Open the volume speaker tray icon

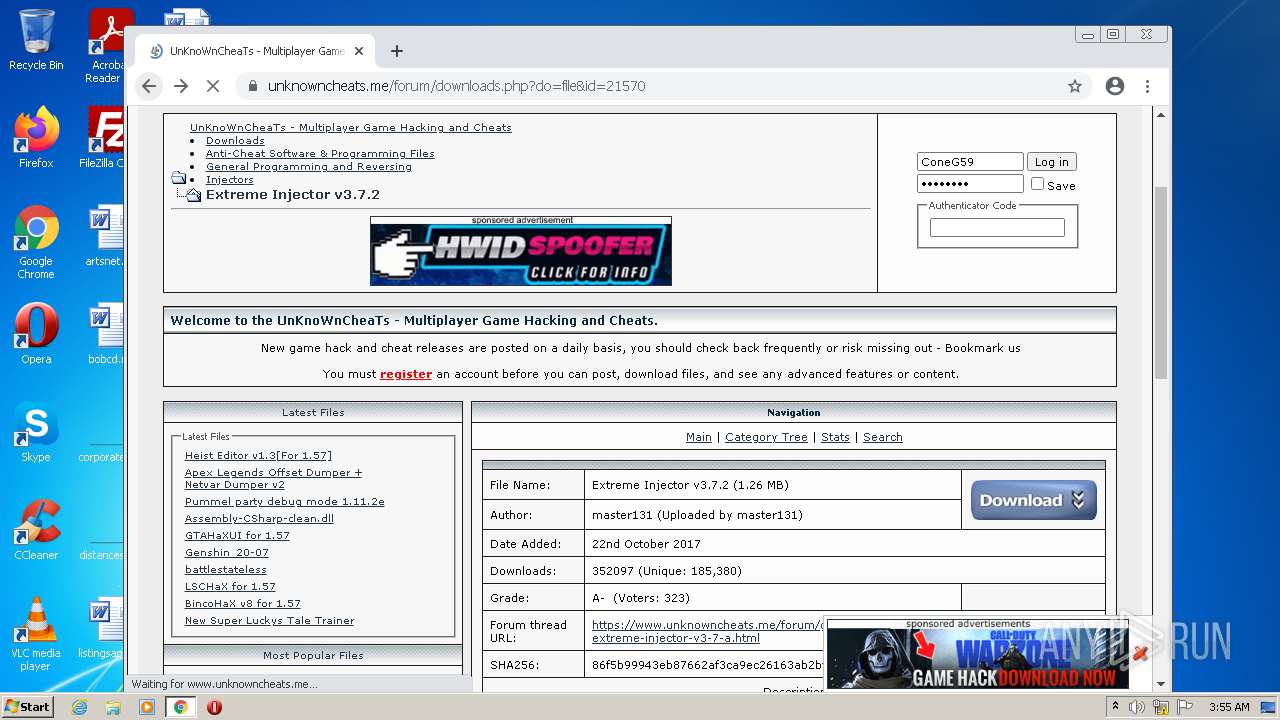pyautogui.click(x=1137, y=707)
